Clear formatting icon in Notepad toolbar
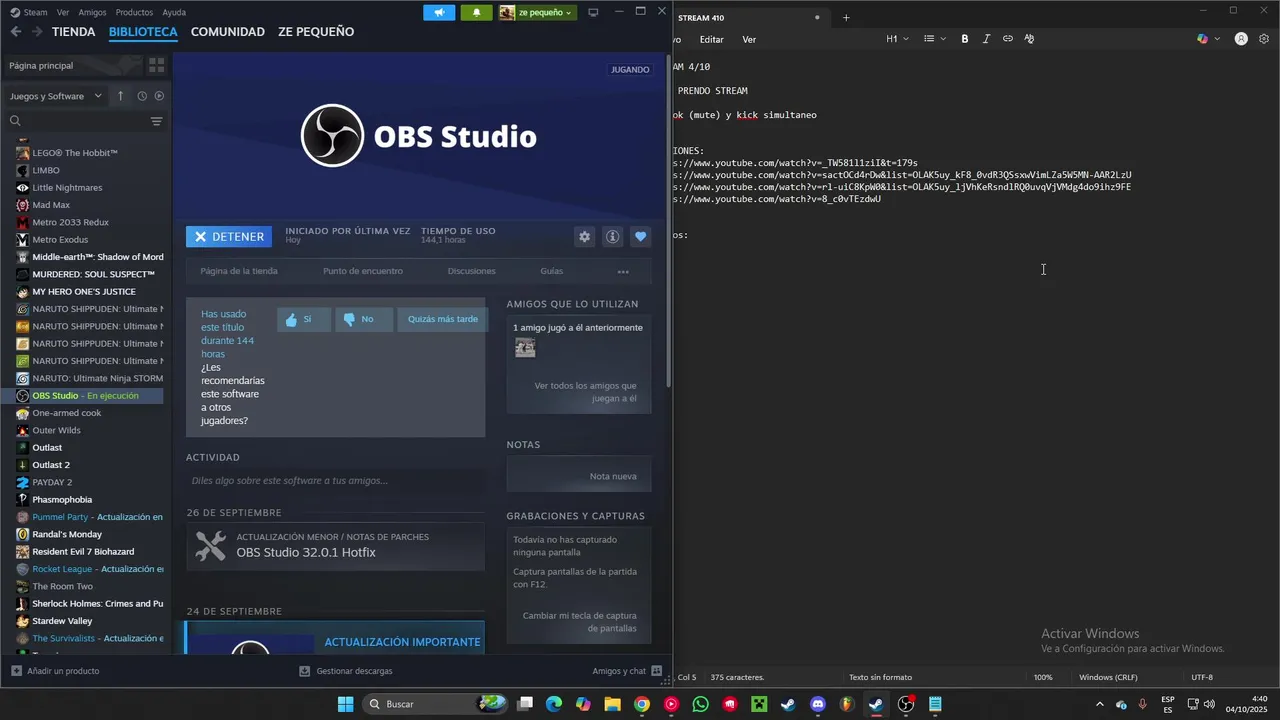 click(1029, 39)
